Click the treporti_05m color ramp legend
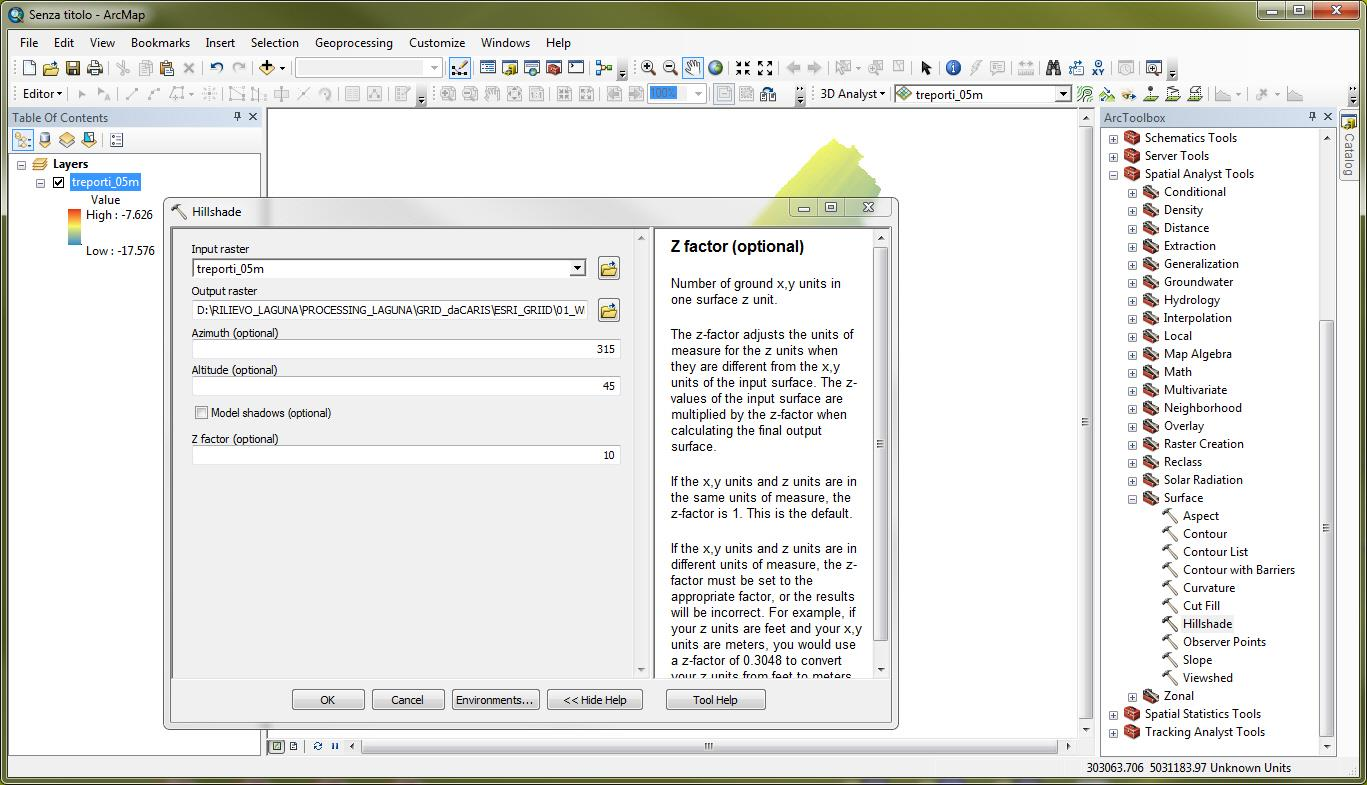Viewport: 1367px width, 785px height. tap(75, 227)
